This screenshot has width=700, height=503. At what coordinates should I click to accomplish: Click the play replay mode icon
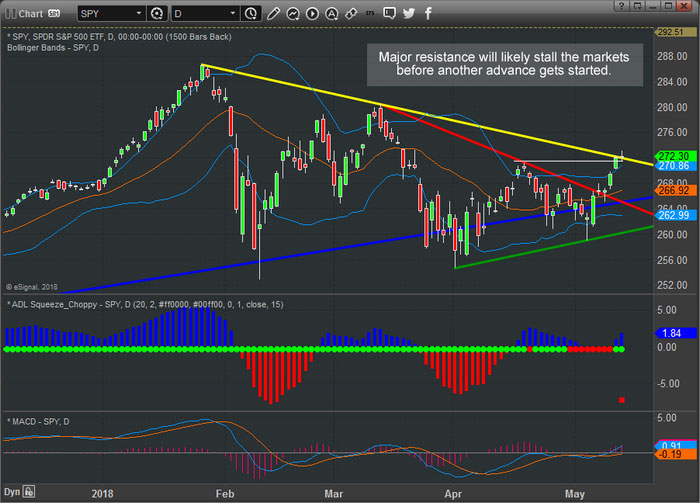pyautogui.click(x=312, y=14)
